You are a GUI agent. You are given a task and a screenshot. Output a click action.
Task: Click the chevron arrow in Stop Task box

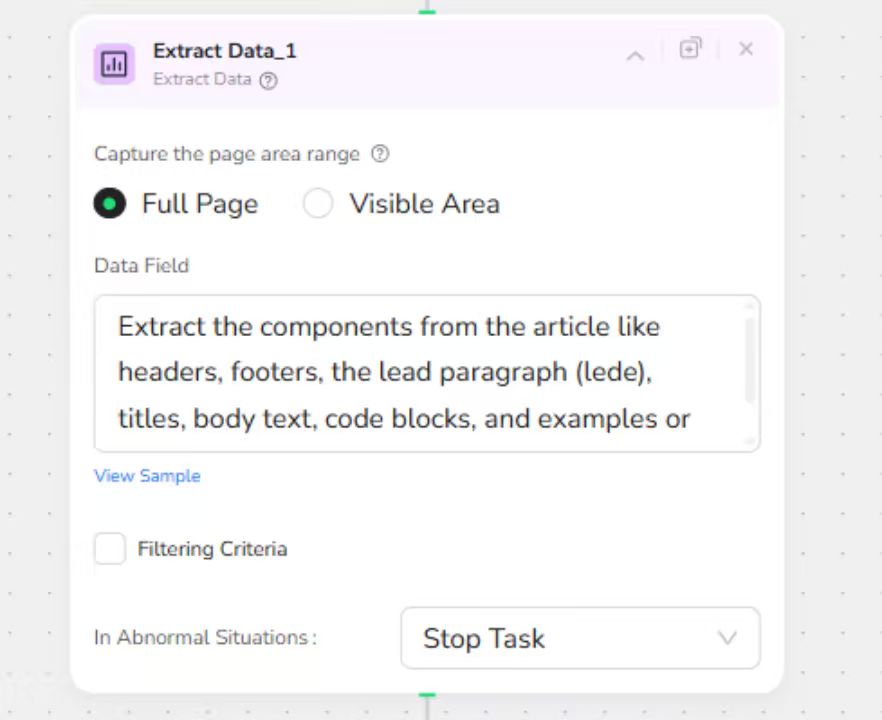pyautogui.click(x=727, y=638)
